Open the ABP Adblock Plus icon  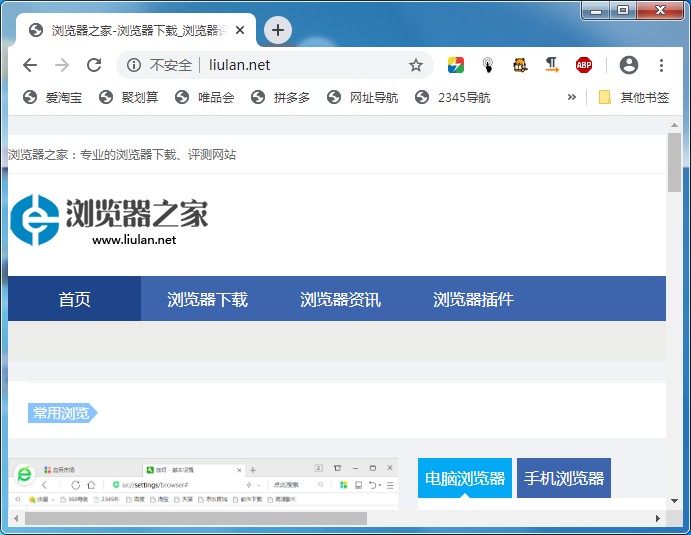(584, 65)
